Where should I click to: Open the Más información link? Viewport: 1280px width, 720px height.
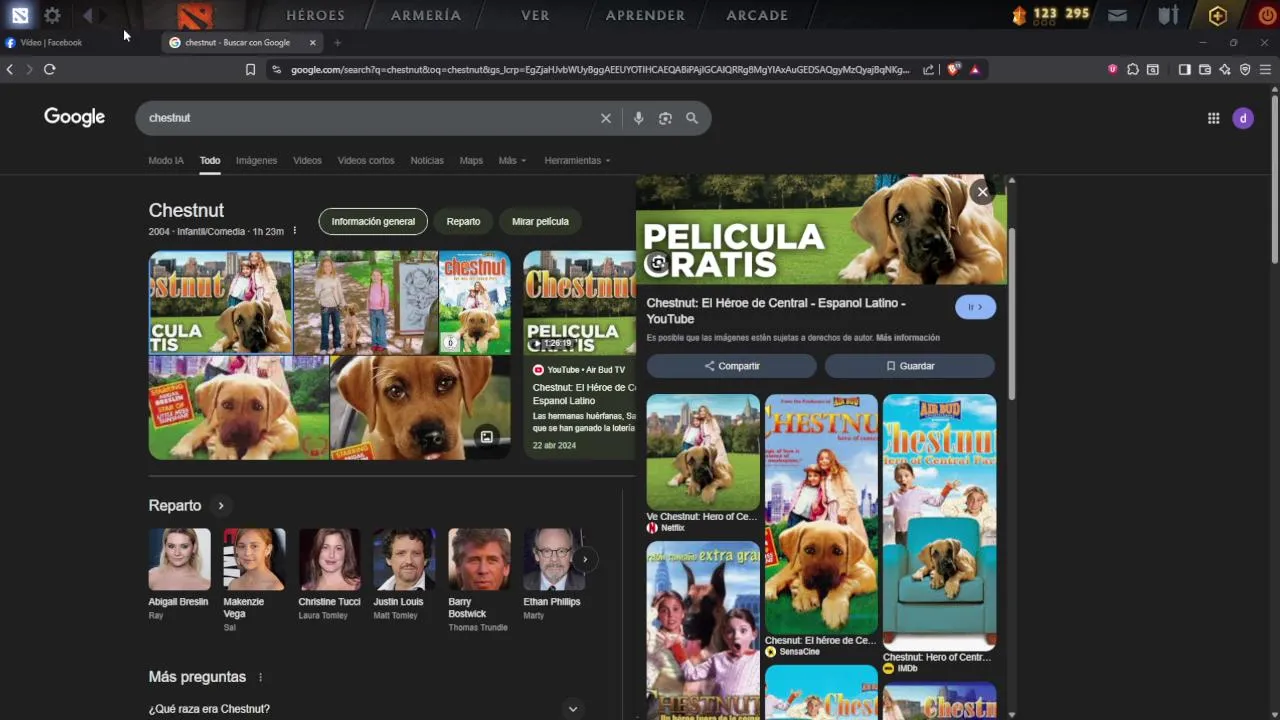click(907, 338)
